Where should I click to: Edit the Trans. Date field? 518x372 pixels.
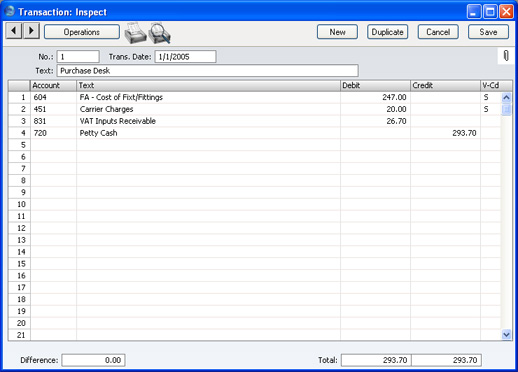coord(185,57)
